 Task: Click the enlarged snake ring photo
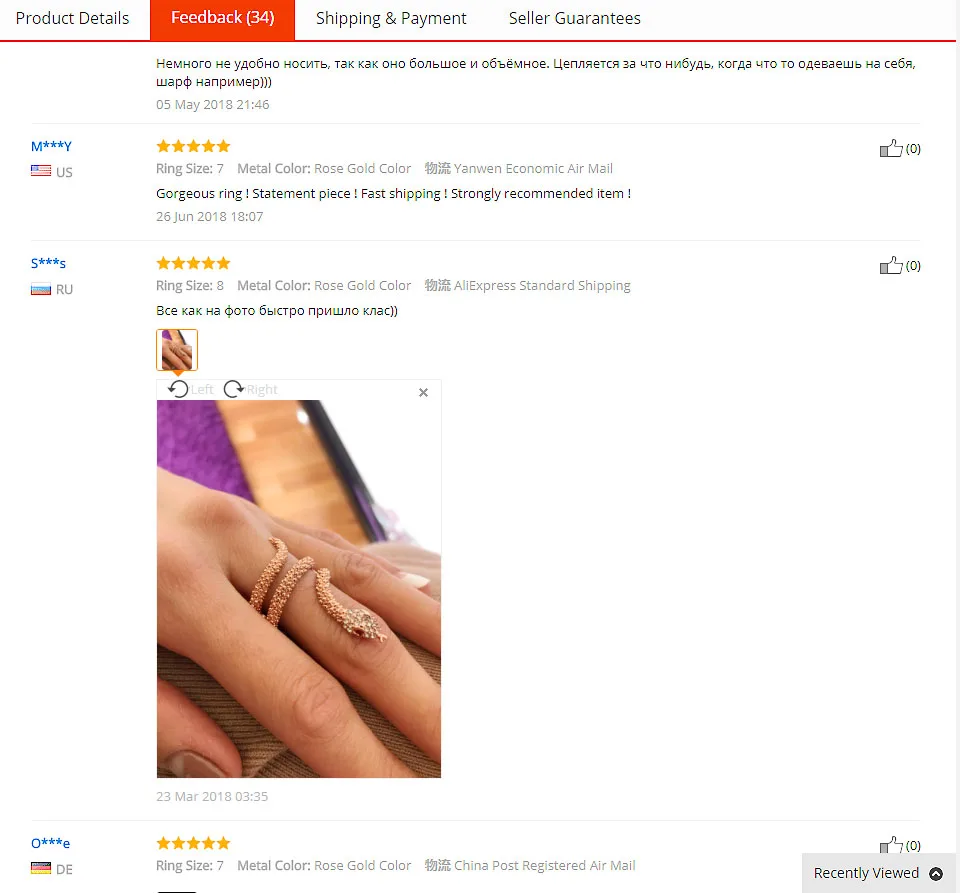tap(299, 589)
